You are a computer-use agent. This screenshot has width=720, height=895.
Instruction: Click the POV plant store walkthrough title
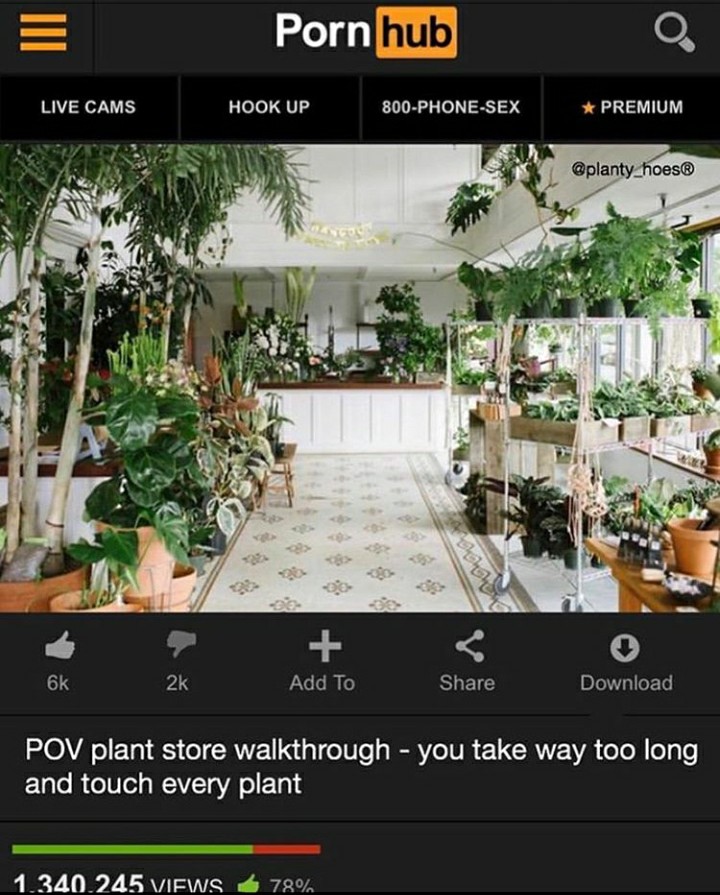[361, 766]
